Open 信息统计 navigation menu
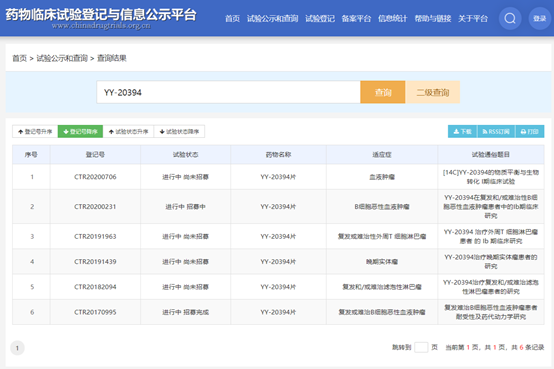Screen dimensions: 554x369 393,18
